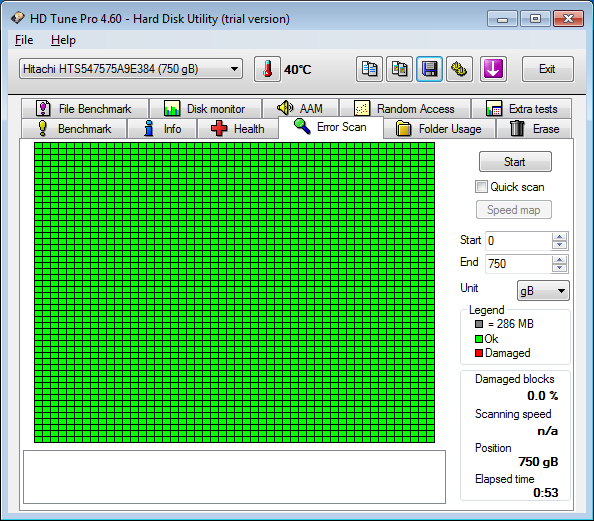Decrease the Start value with down arrow
Viewport: 594px width, 521px height.
coord(560,245)
